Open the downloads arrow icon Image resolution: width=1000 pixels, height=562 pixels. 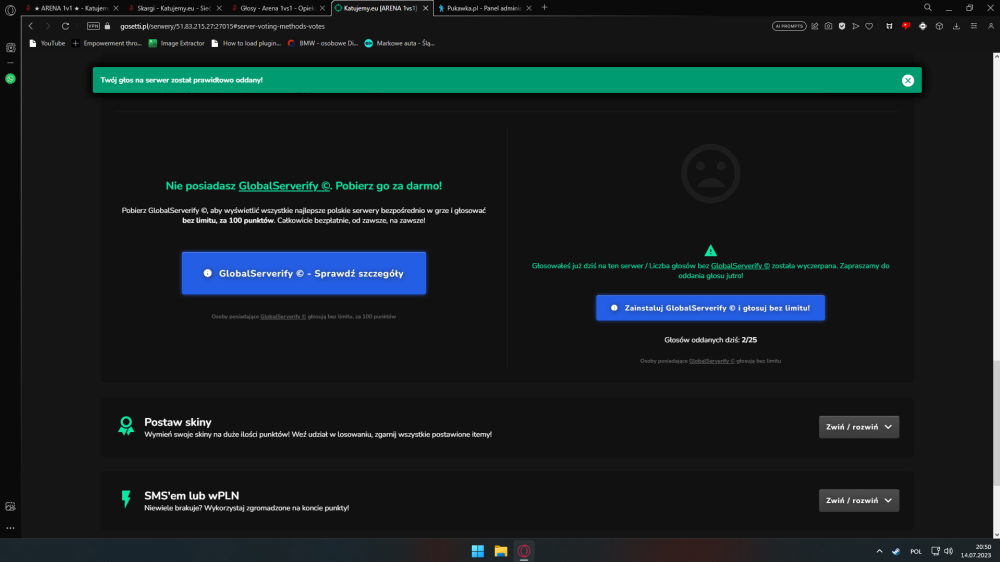coord(957,26)
